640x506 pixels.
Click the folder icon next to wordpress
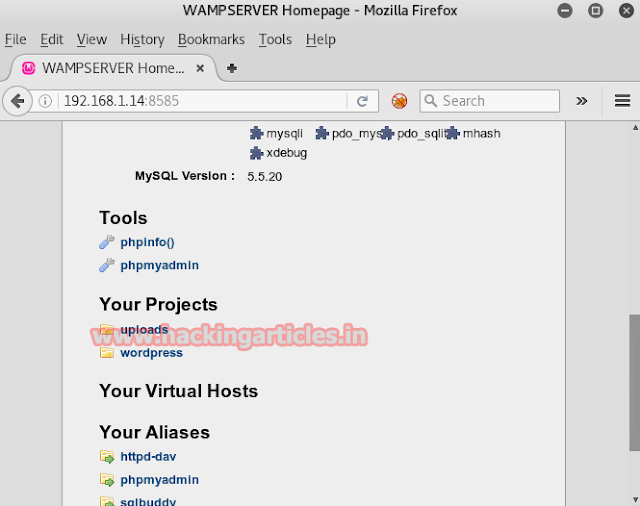pos(107,352)
